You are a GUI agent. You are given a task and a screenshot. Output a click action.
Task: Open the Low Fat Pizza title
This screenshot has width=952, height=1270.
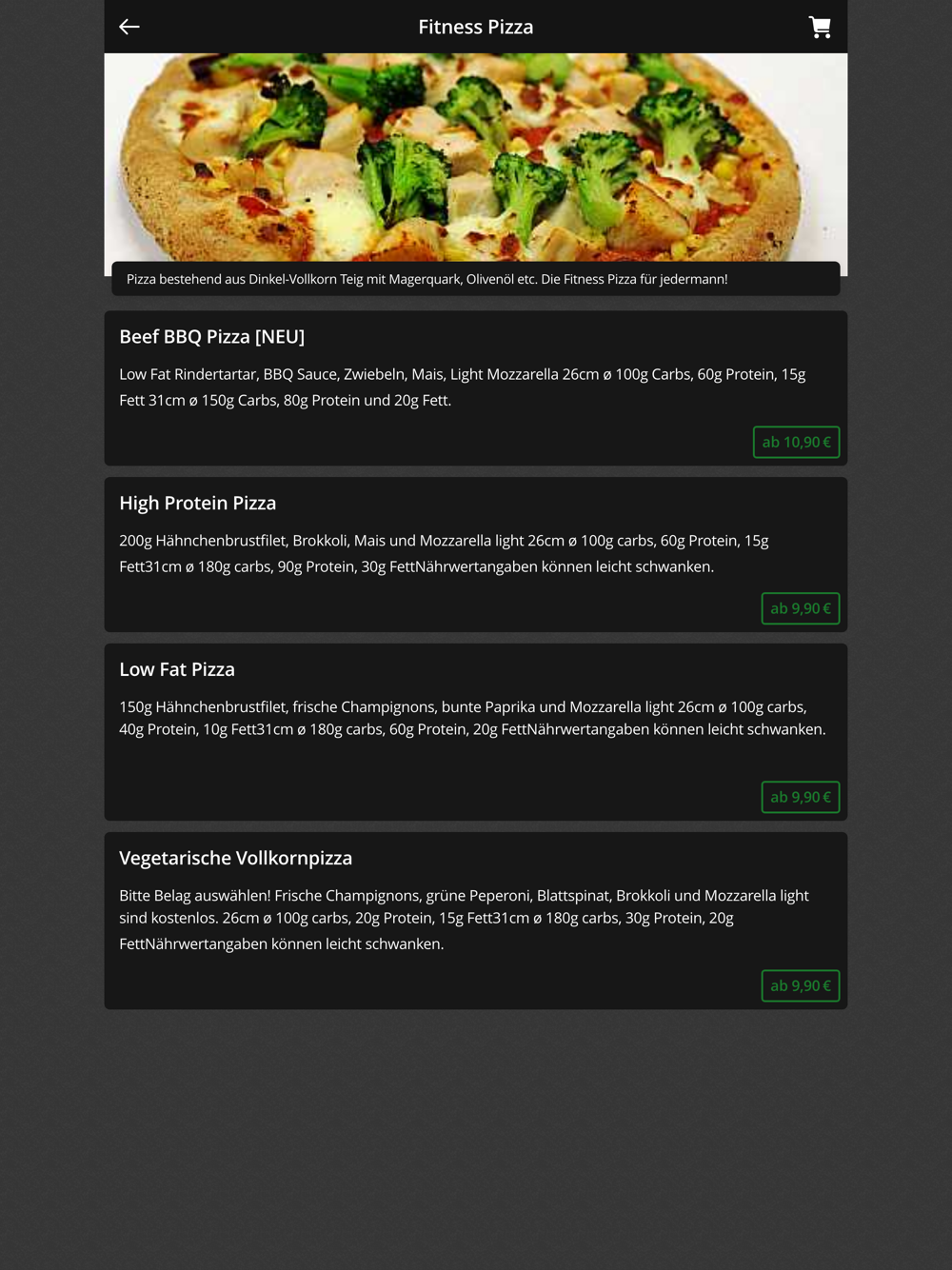click(x=177, y=669)
